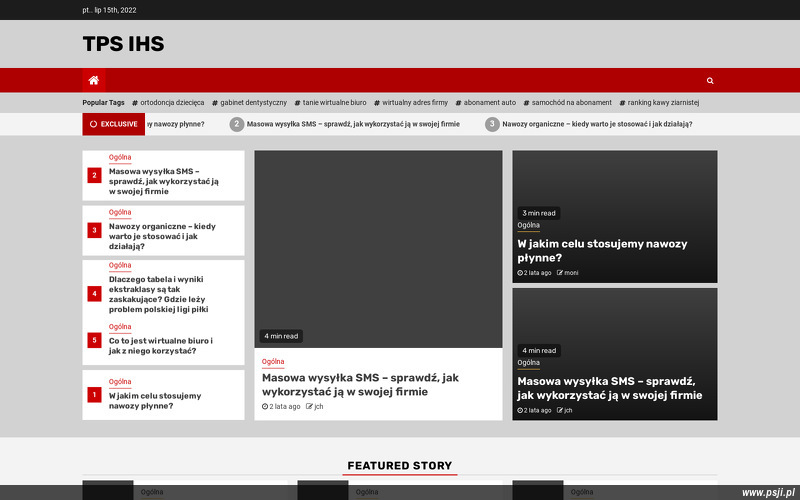Viewport: 800px width, 500px height.
Task: Open the 'ranking kawy ziarnistej' tag
Action: [x=662, y=102]
